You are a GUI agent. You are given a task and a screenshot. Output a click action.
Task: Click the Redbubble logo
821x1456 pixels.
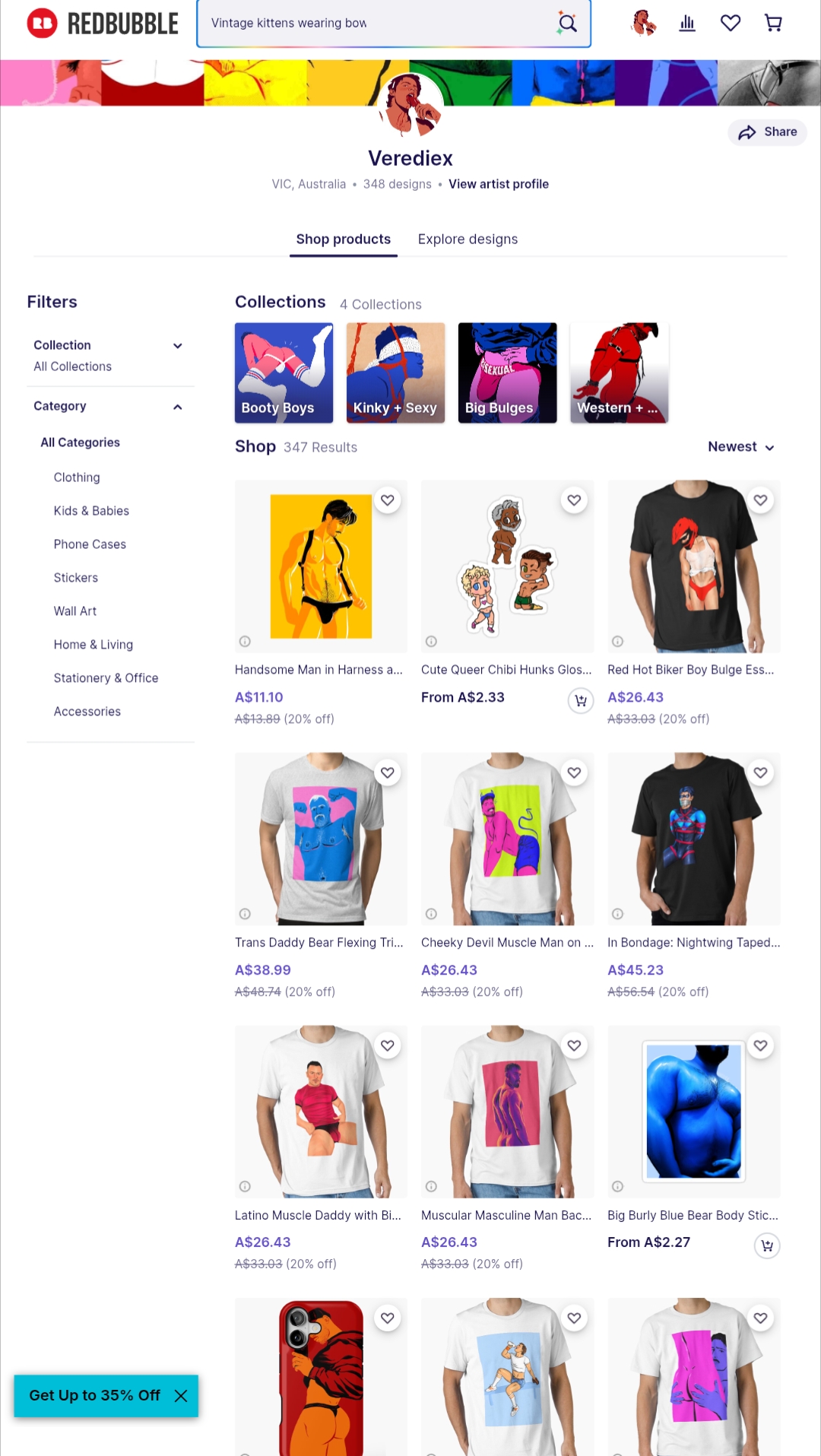(103, 24)
